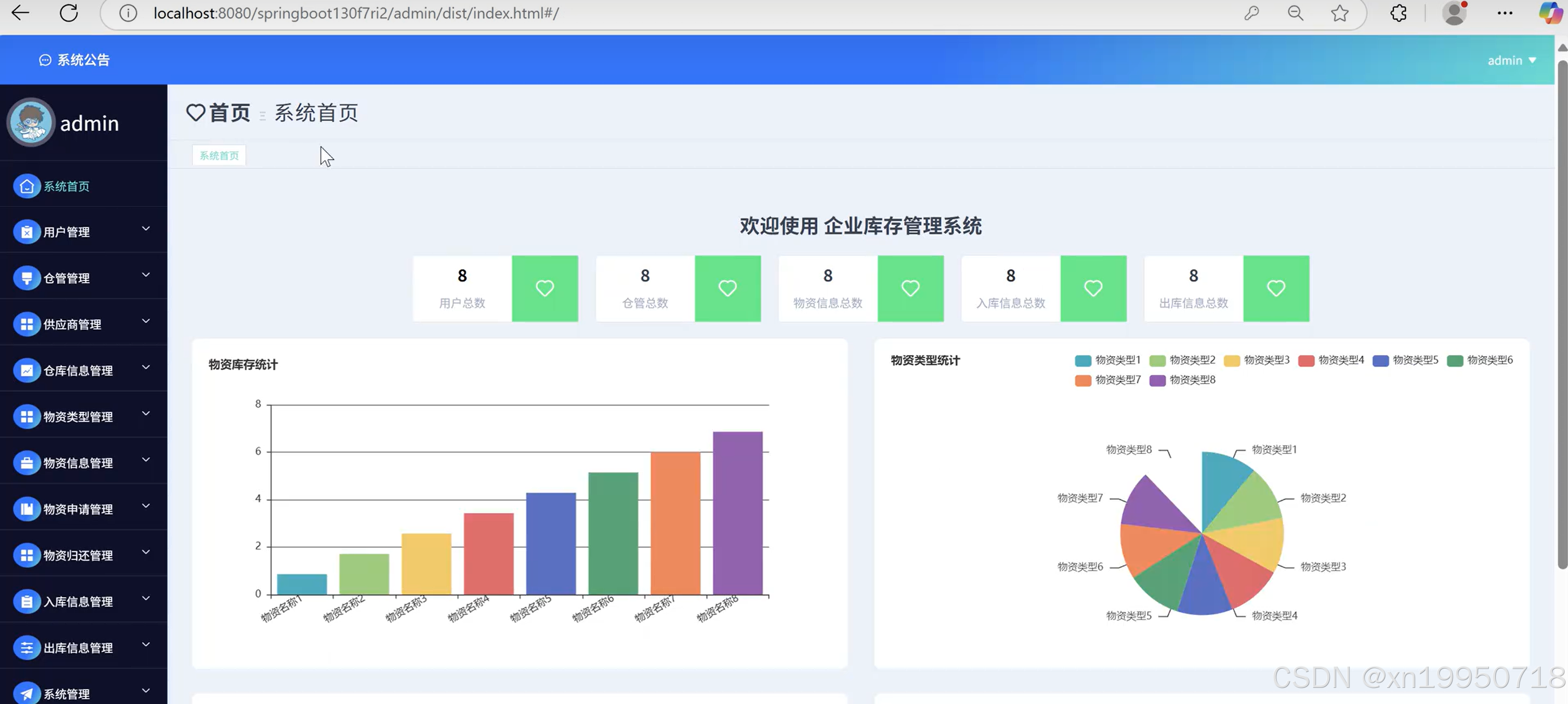The height and width of the screenshot is (704, 1568).
Task: Expand the 出库信息管理 menu chevron
Action: [x=145, y=645]
